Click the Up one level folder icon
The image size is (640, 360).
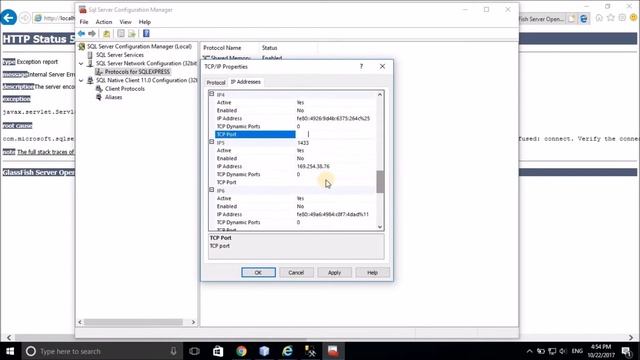[107, 33]
